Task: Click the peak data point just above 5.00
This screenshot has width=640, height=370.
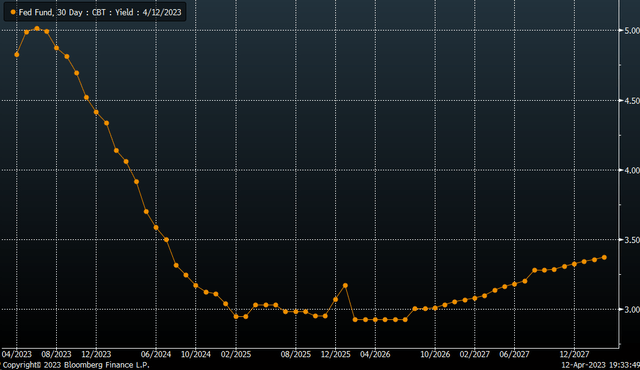Action: [37, 29]
